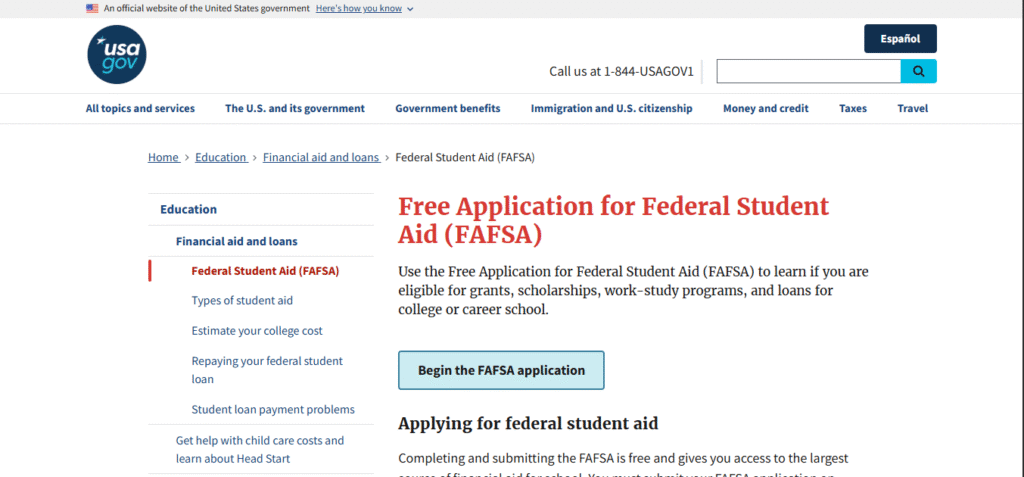The width and height of the screenshot is (1024, 477).
Task: Click the search magnifying glass button
Action: pyautogui.click(x=918, y=71)
